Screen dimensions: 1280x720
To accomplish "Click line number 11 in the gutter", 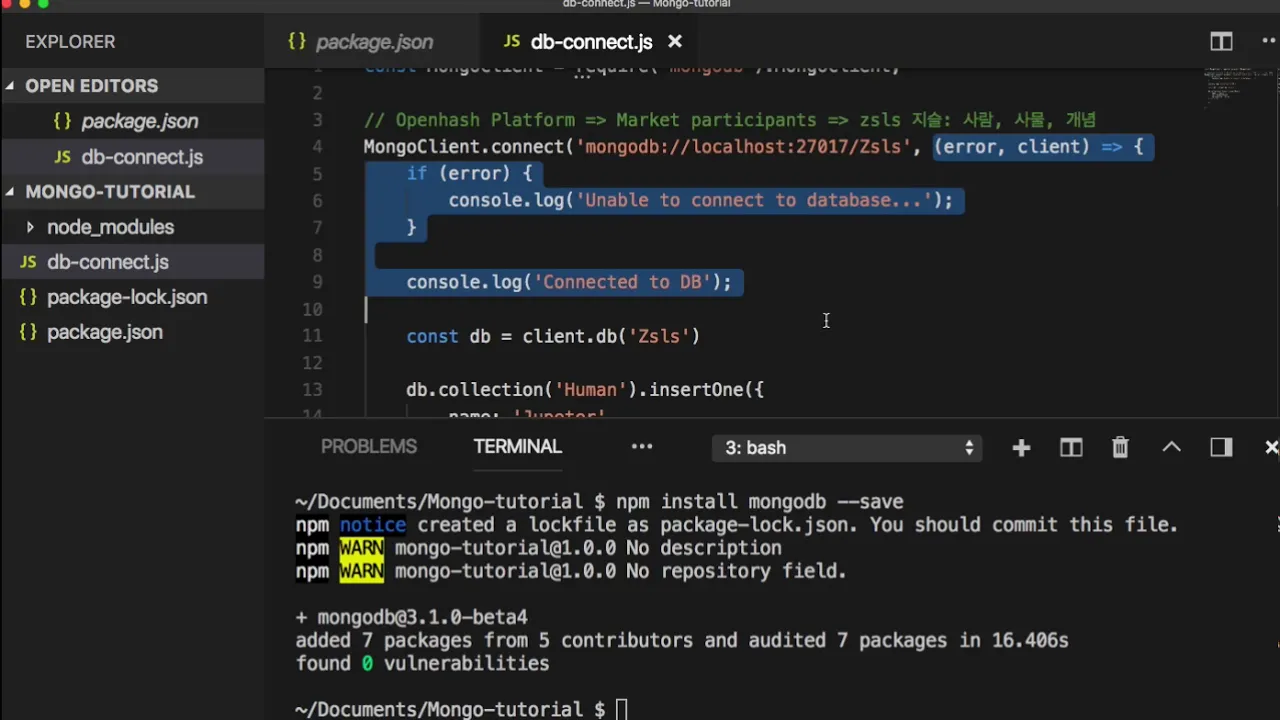I will click(311, 336).
